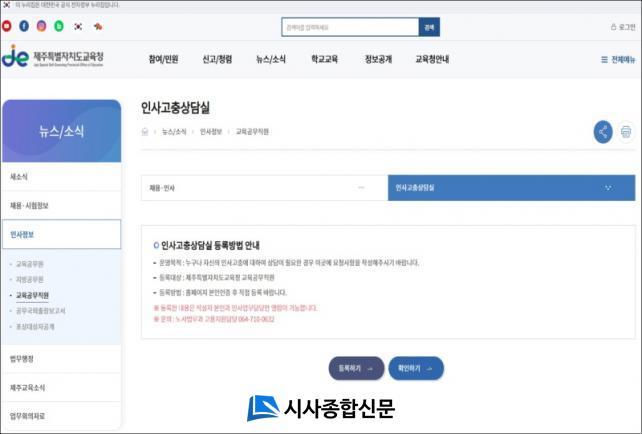Click the Korean flag icon

(78, 26)
